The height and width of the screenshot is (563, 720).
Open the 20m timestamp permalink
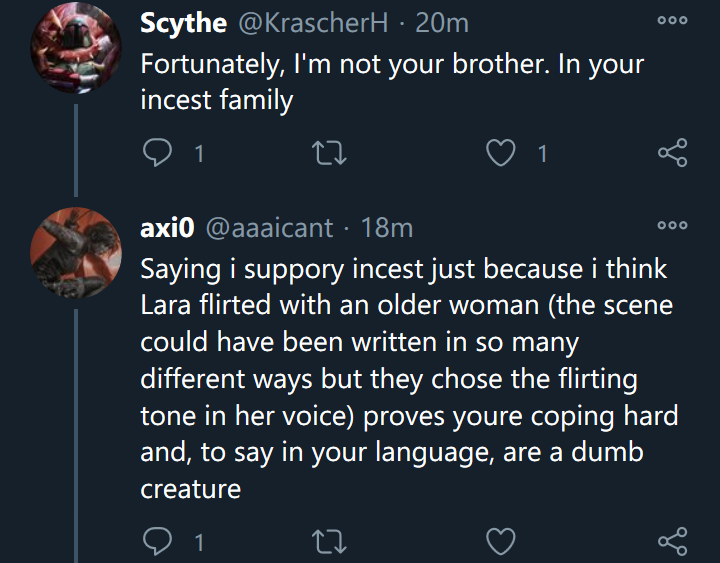click(442, 23)
